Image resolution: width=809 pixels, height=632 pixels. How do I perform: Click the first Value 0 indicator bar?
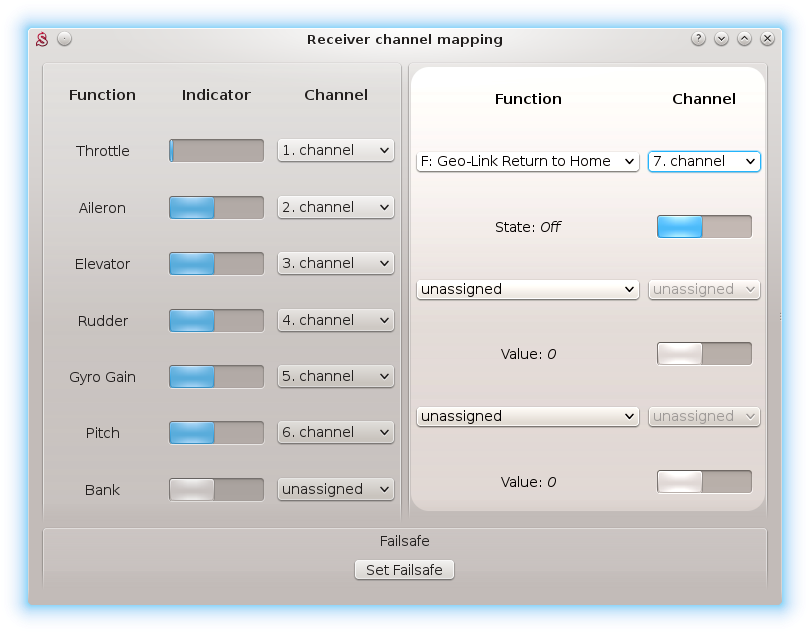click(704, 354)
